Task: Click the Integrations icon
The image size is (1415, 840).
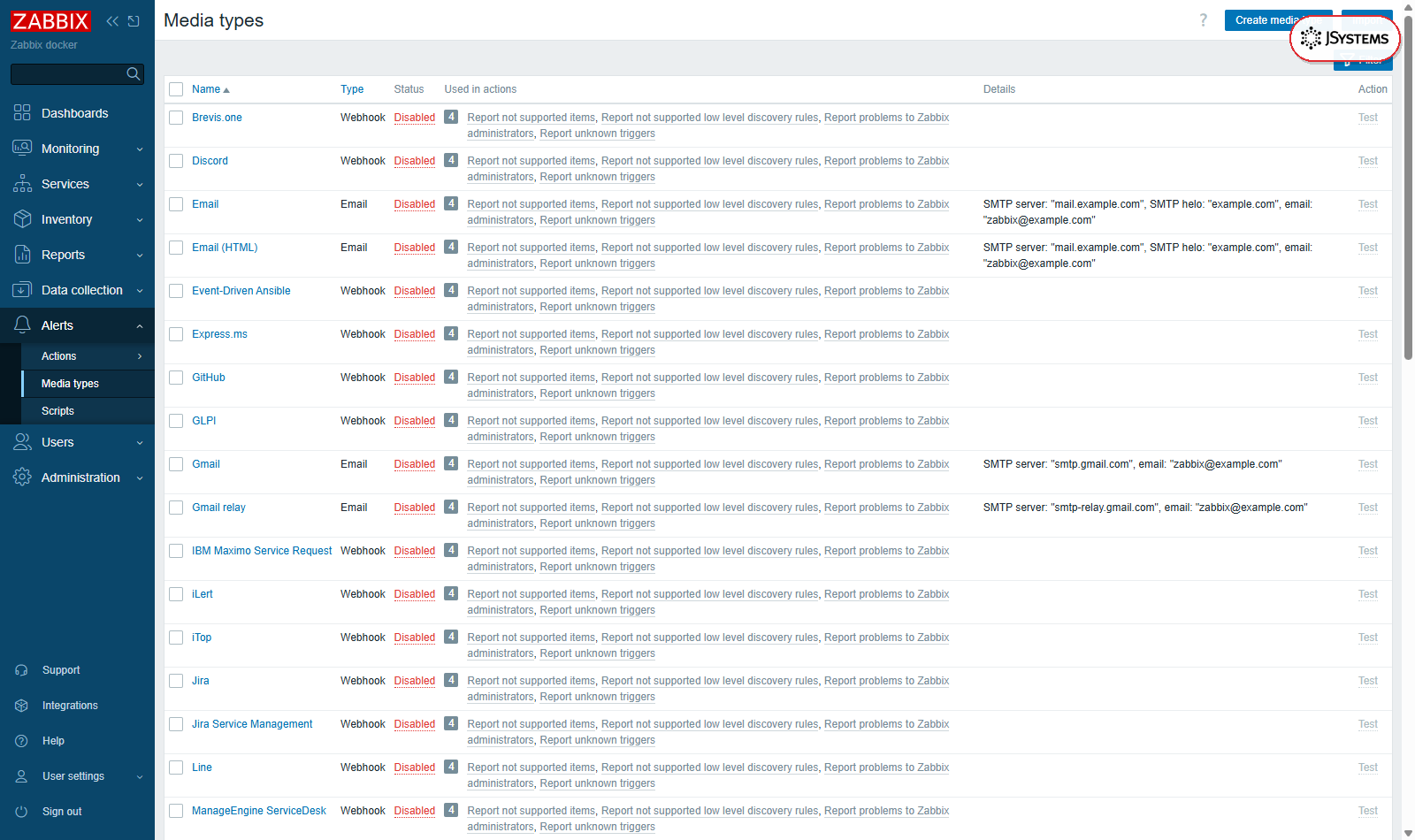Action: [x=22, y=706]
